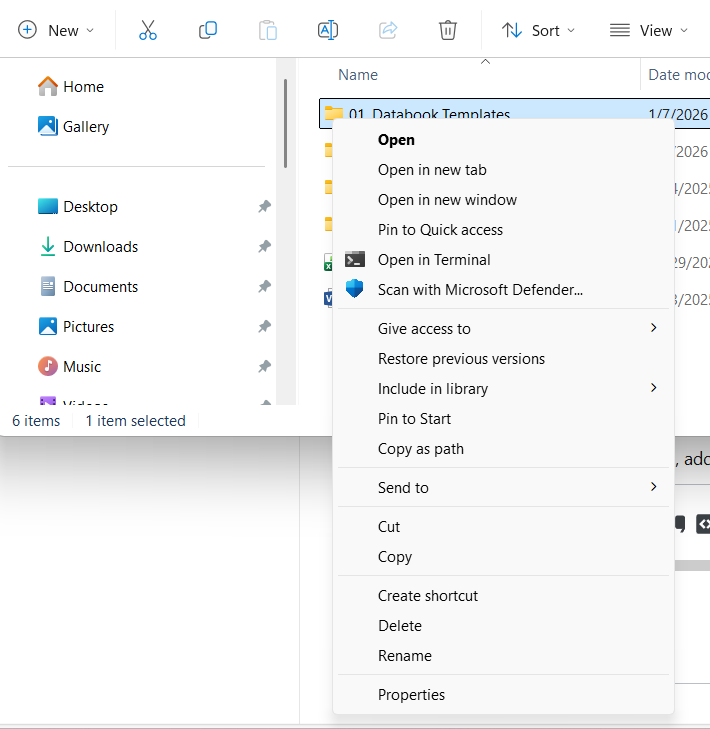Click the pin icon next to Desktop
This screenshot has height=729, width=710.
point(265,206)
